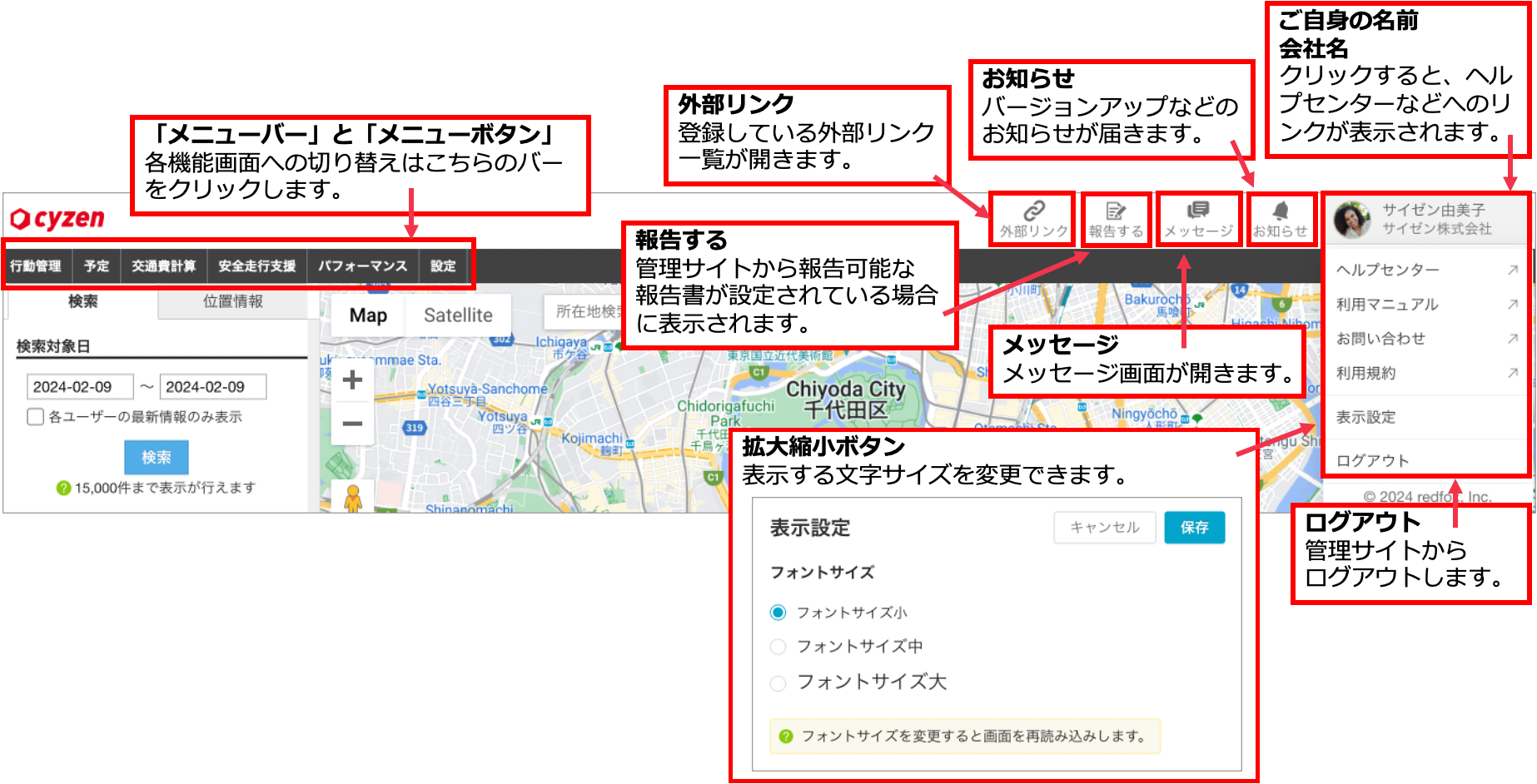
Task: Select the Street View pegman icon
Action: [x=353, y=498]
